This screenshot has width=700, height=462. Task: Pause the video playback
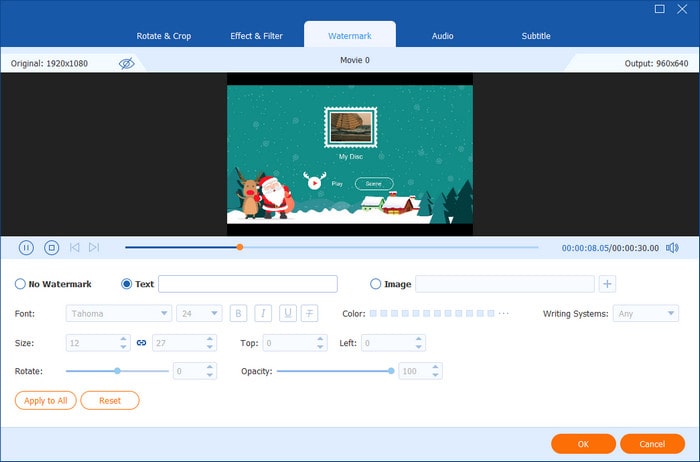(x=26, y=247)
